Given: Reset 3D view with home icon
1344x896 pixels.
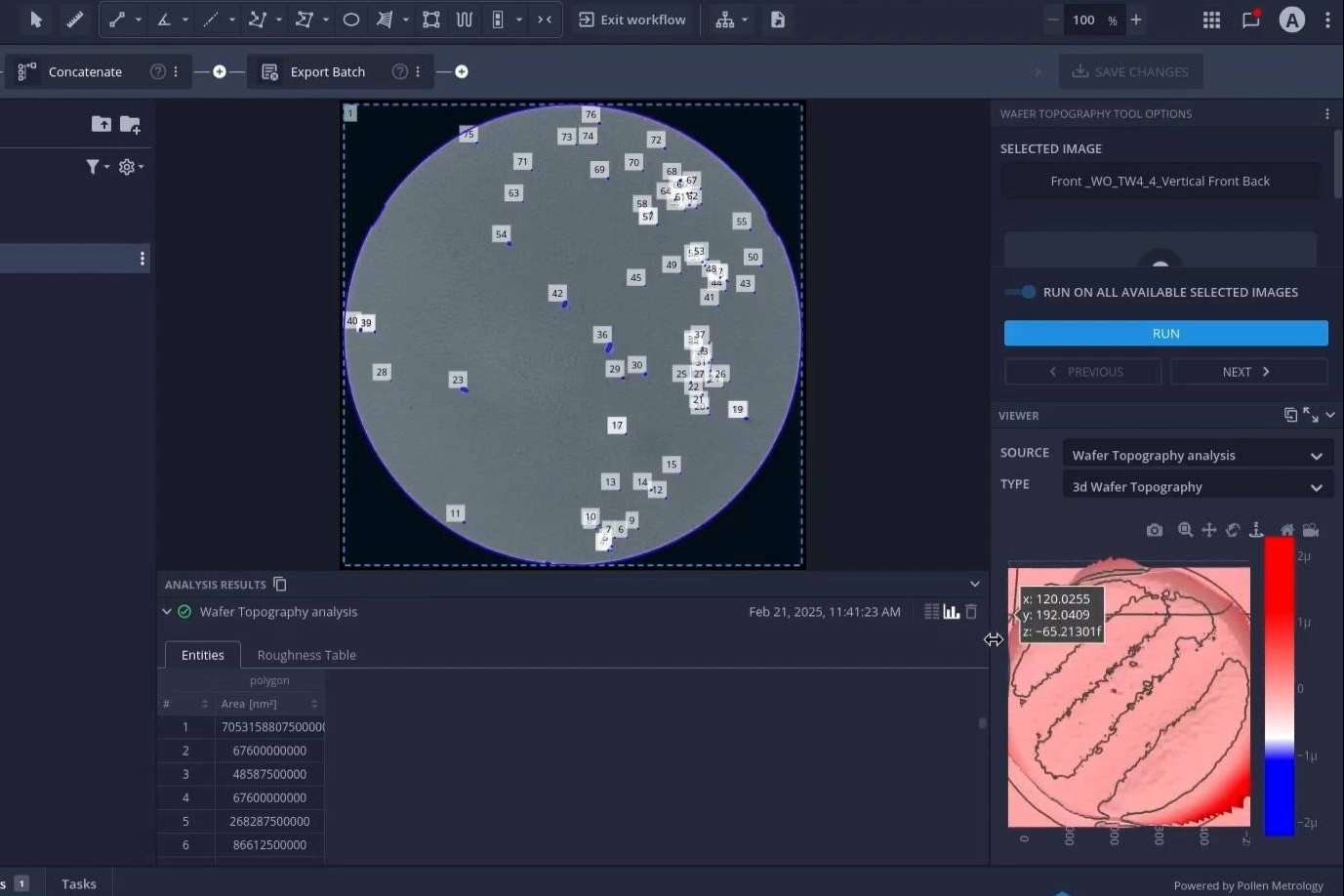Looking at the screenshot, I should (x=1287, y=530).
